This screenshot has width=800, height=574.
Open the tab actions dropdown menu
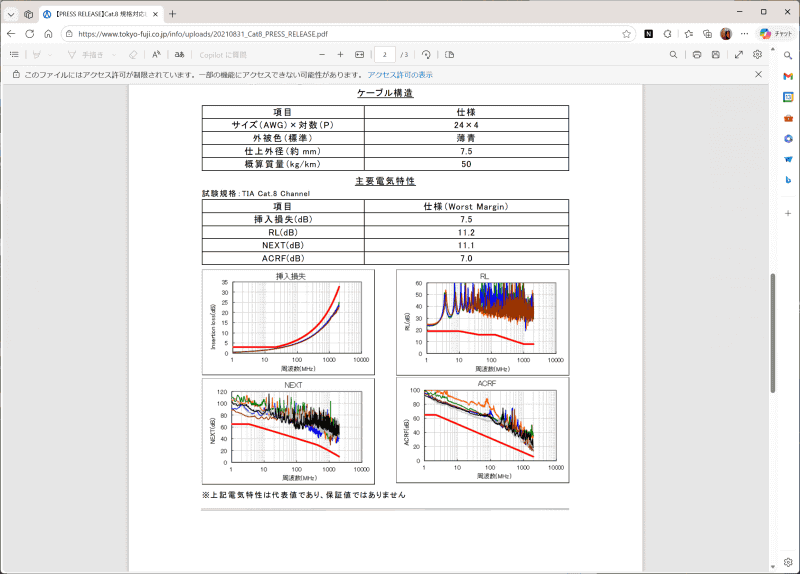pos(11,14)
